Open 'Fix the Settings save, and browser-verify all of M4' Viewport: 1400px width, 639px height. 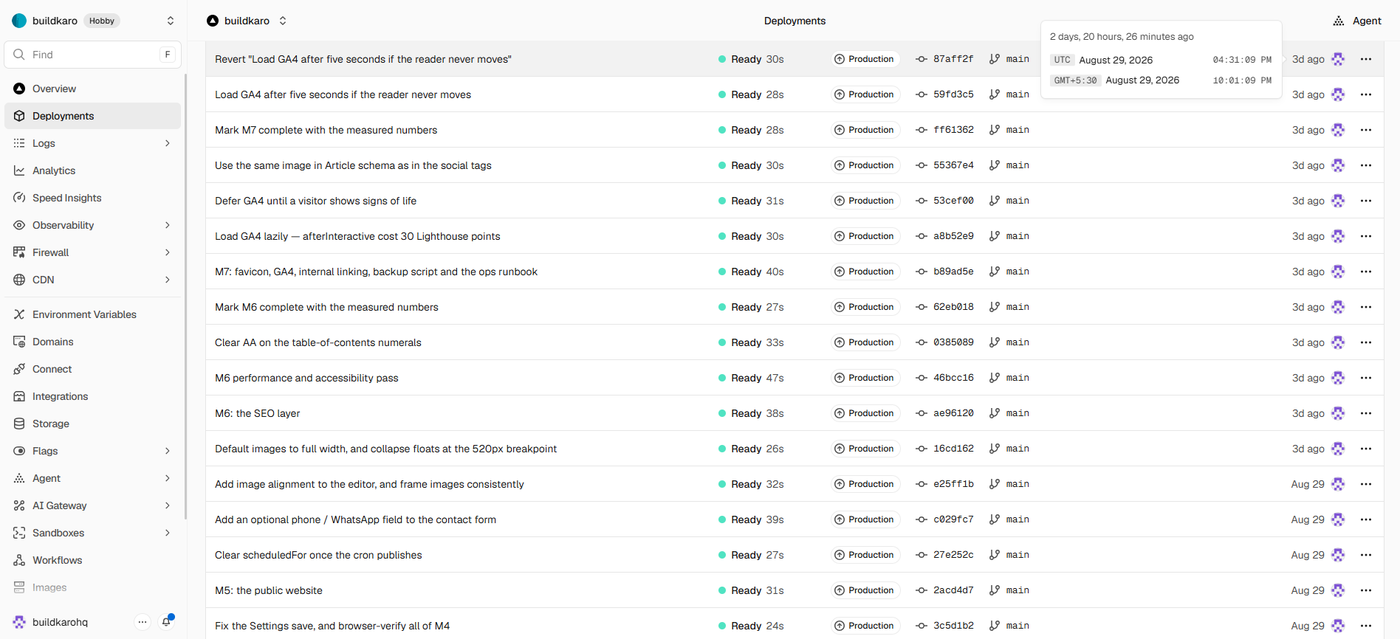[x=332, y=626]
